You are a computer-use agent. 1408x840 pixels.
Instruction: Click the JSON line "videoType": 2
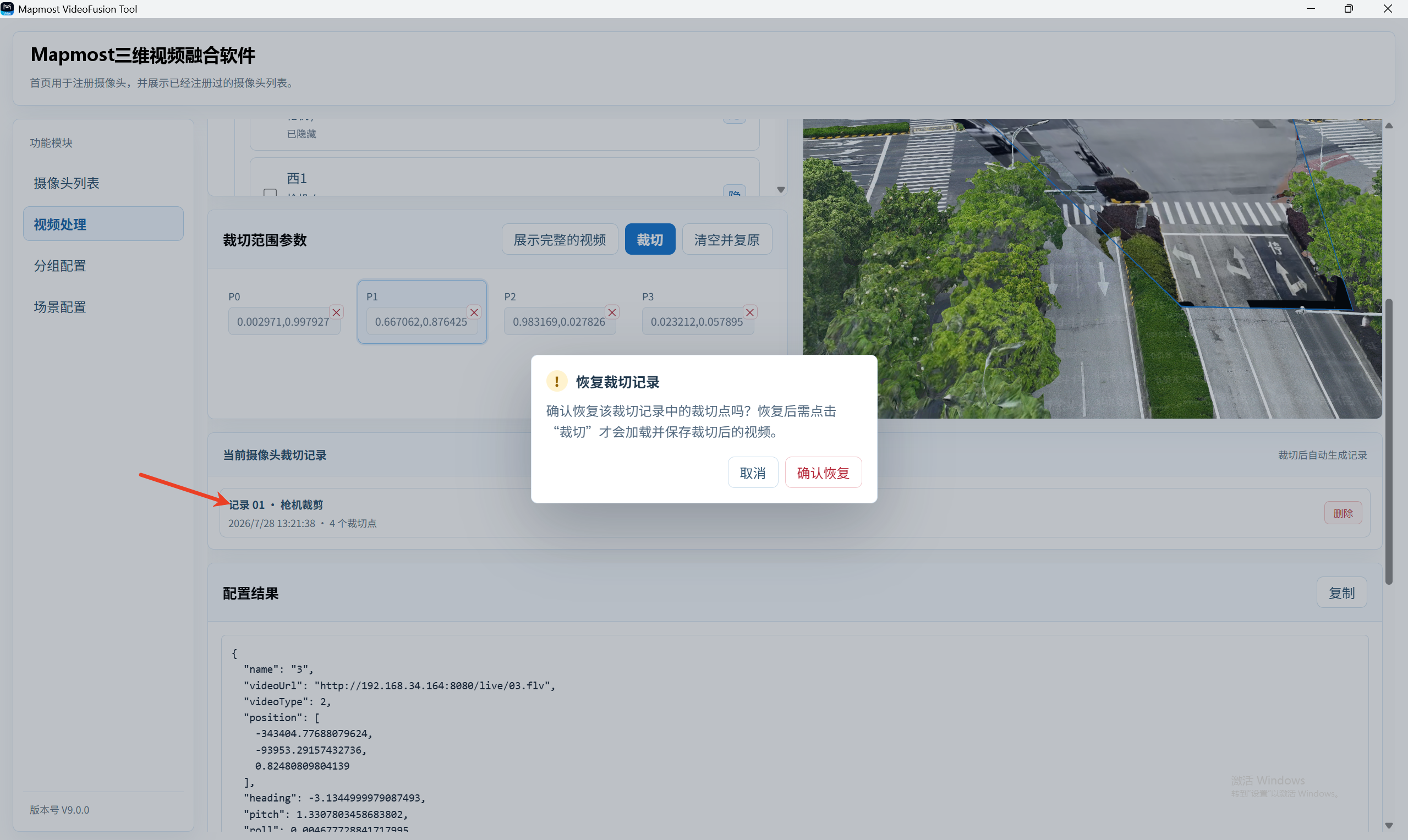[287, 701]
